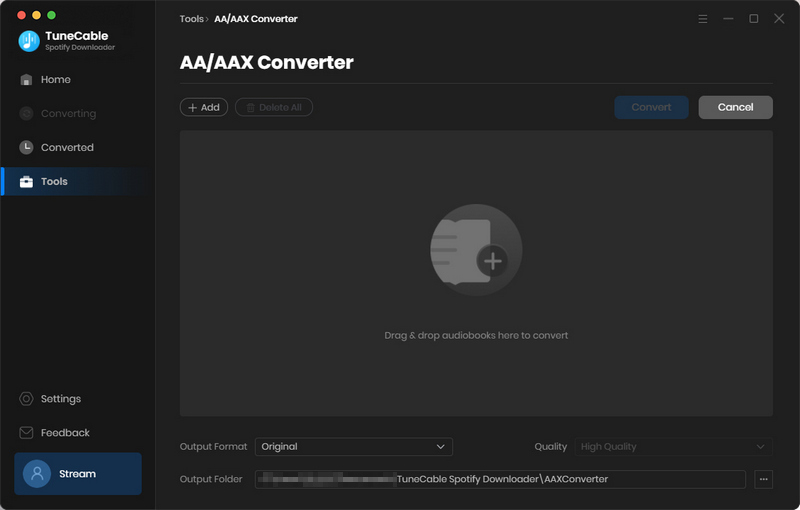Browse output folder with the ellipsis button
Viewport: 800px width, 510px height.
coord(763,479)
